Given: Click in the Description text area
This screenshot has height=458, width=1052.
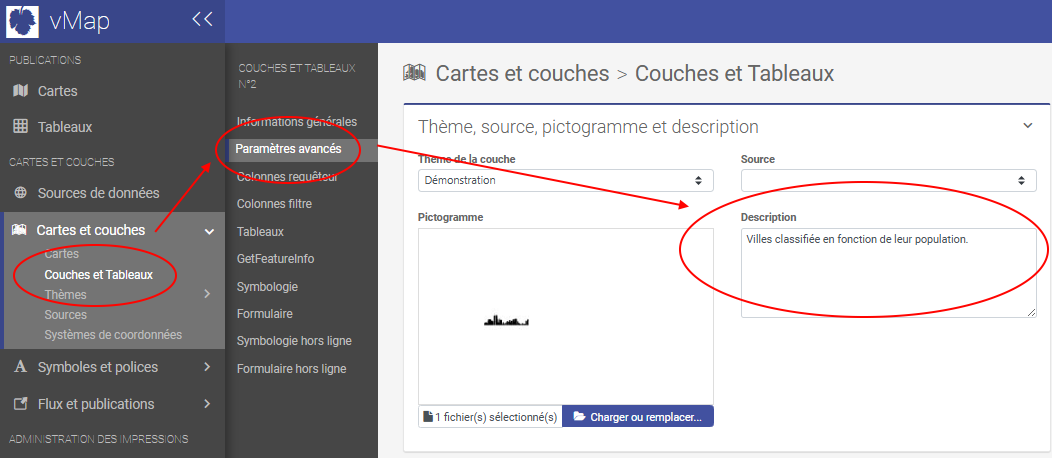Looking at the screenshot, I should [888, 273].
